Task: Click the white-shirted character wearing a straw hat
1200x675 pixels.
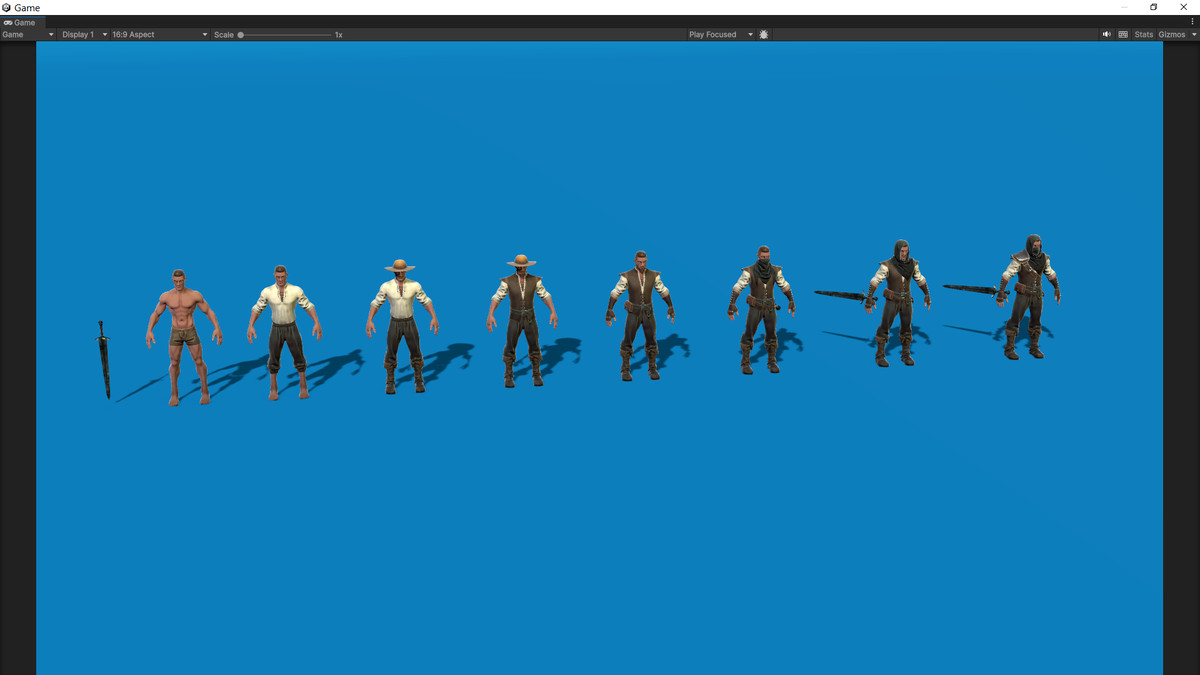Action: pos(401,320)
